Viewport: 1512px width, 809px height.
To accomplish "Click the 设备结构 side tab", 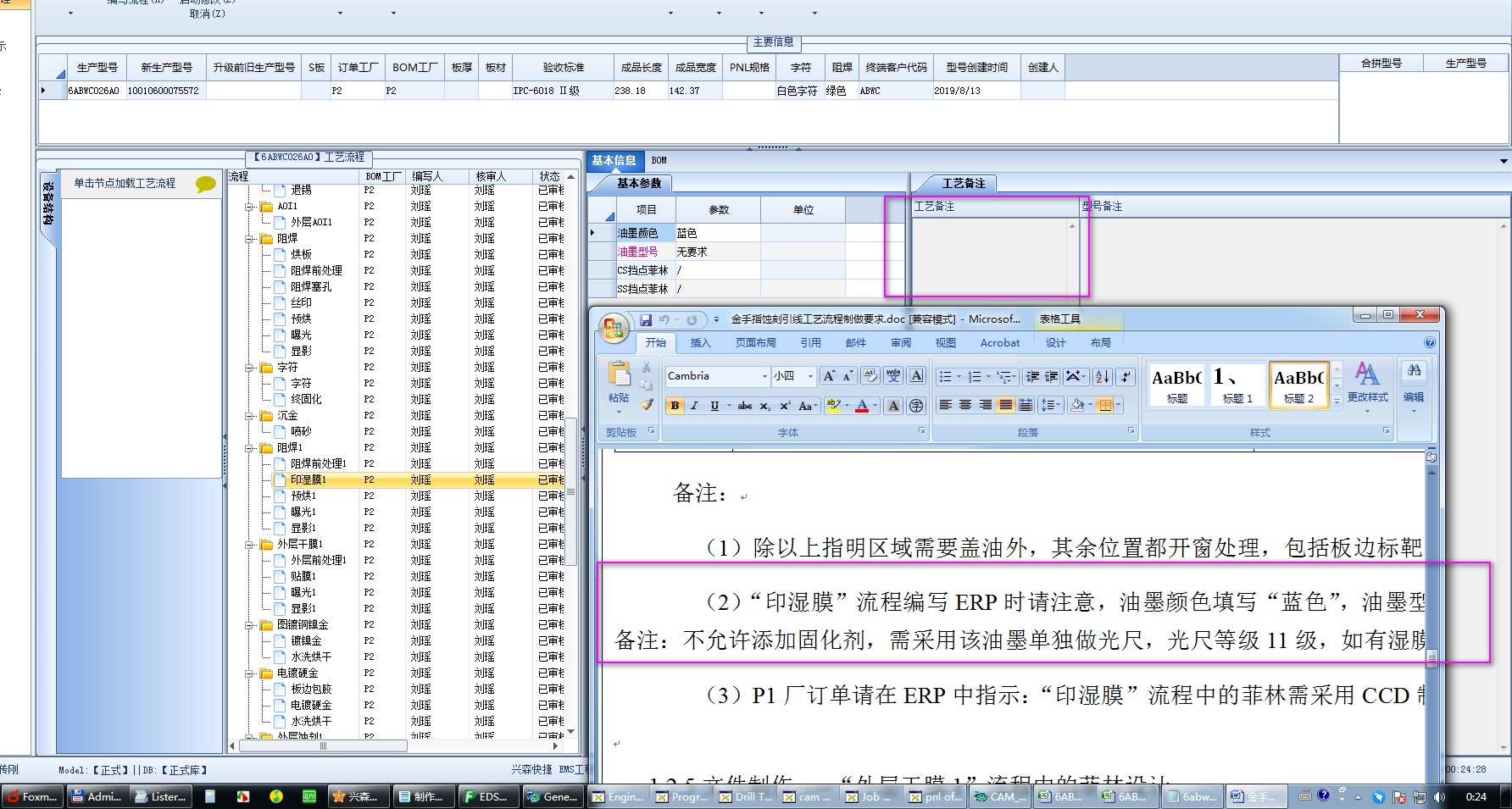I will (x=48, y=203).
